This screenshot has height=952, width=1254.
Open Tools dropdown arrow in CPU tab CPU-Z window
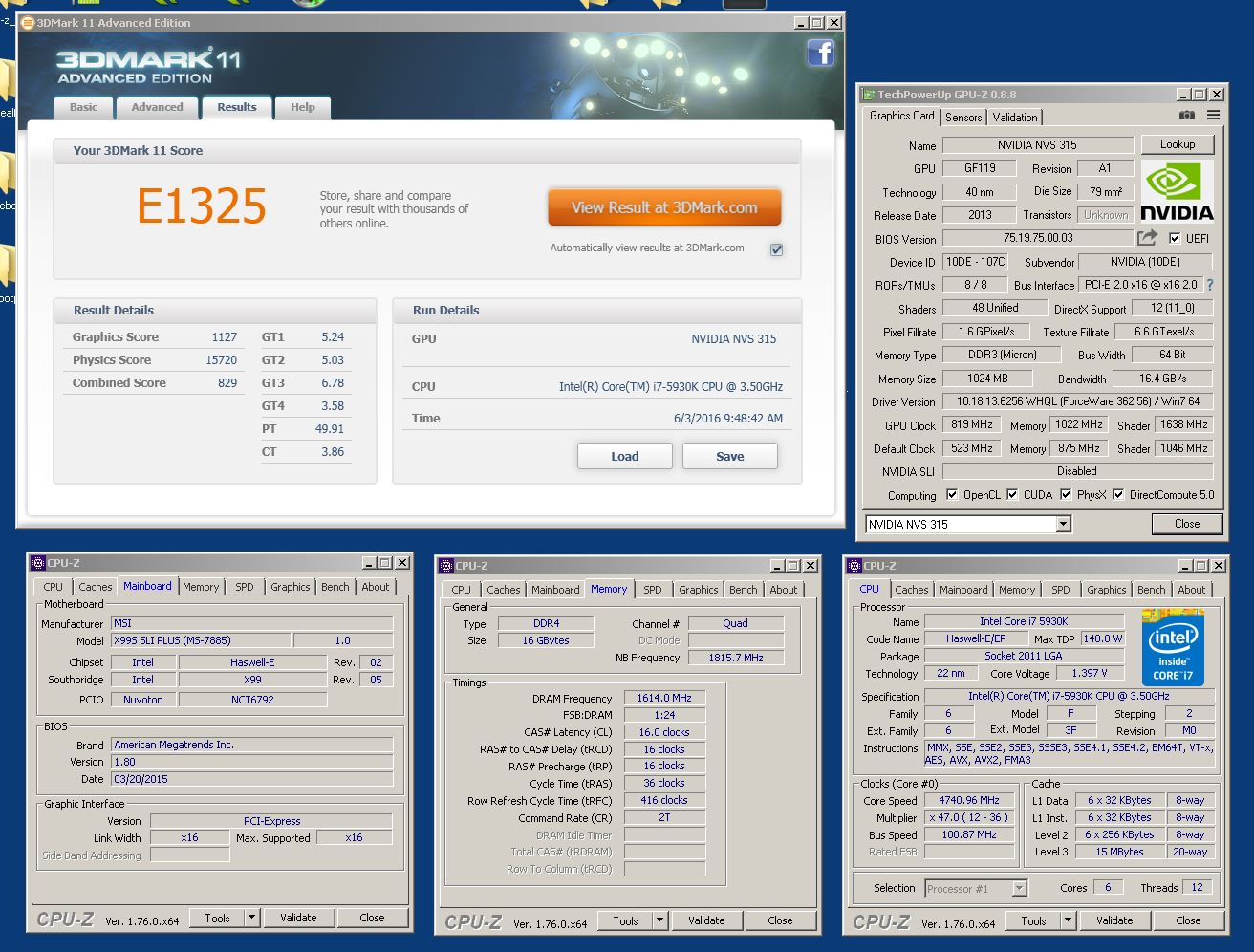(1069, 920)
